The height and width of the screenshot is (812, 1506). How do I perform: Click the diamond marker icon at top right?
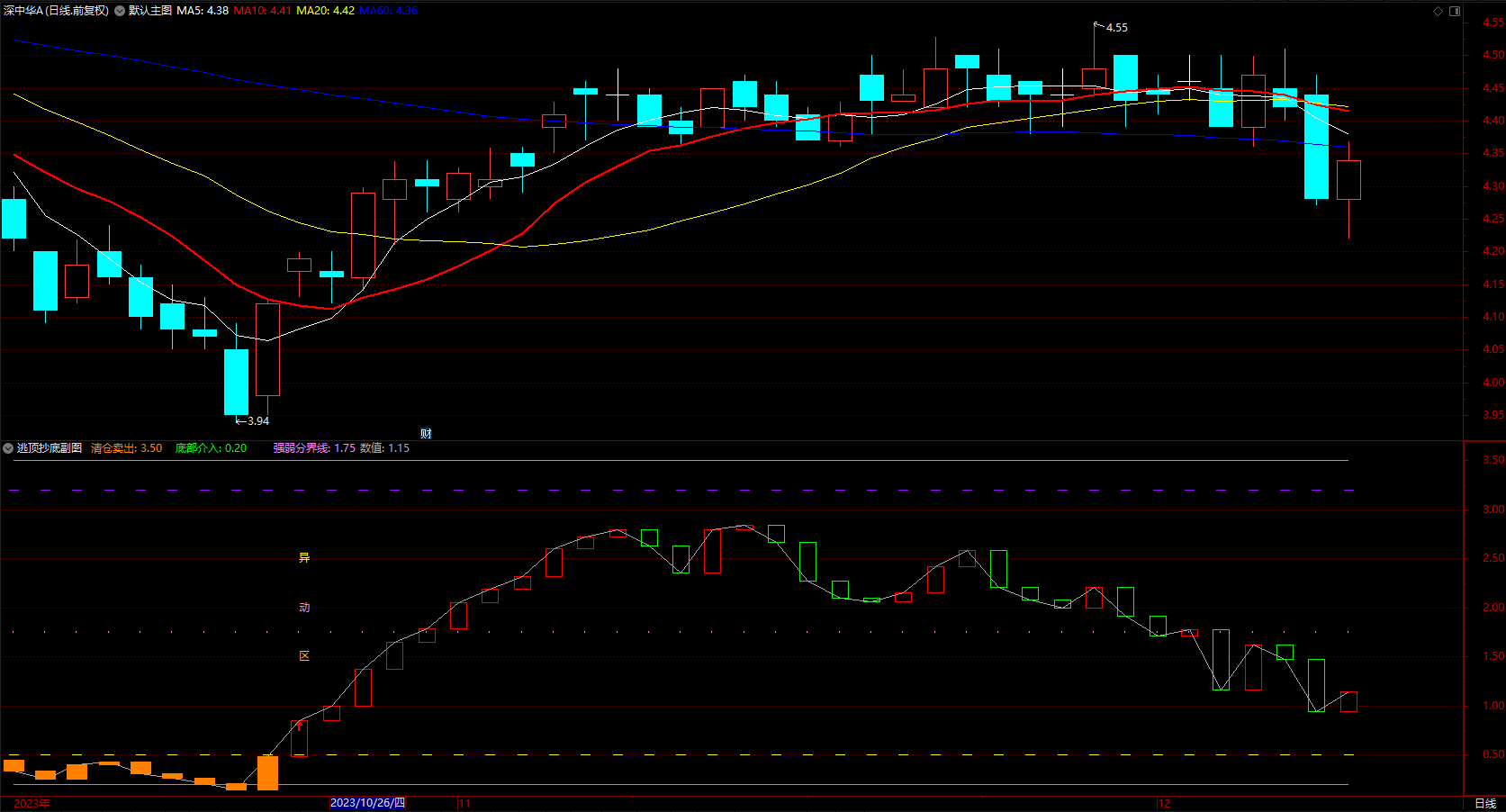(x=1438, y=11)
